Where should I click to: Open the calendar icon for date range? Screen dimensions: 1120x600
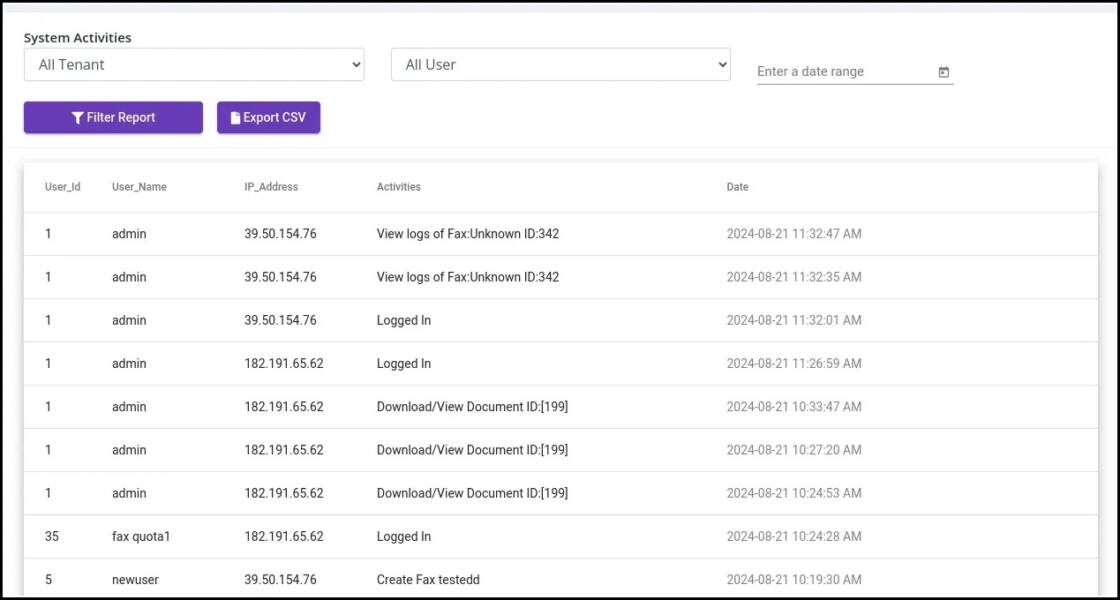coord(944,72)
